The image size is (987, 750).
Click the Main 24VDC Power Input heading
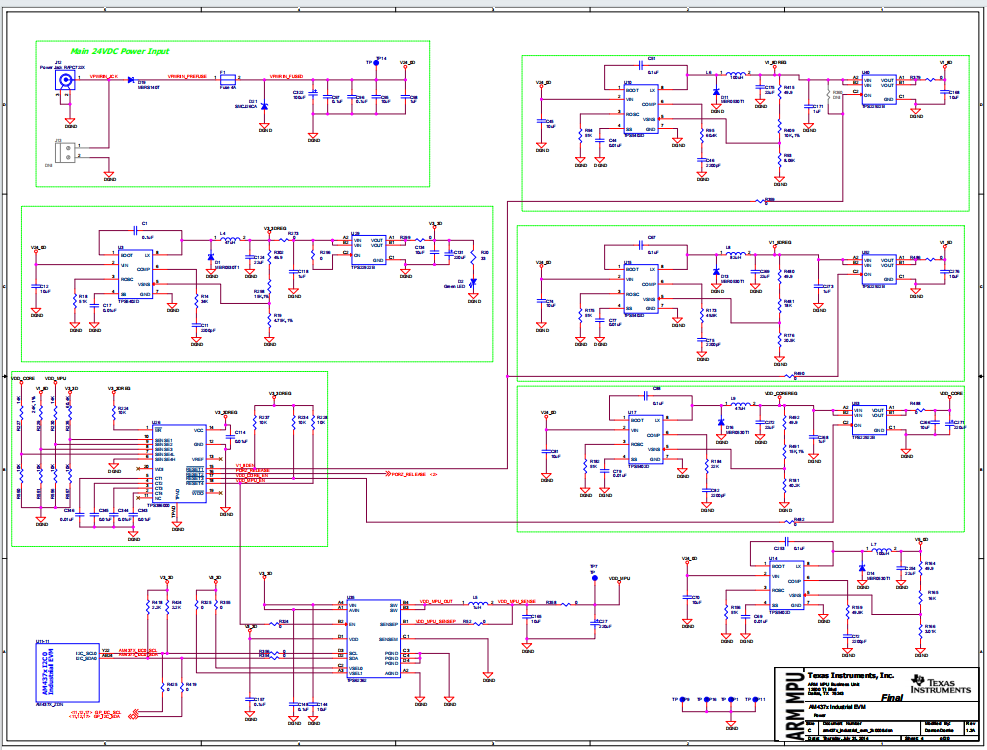(120, 50)
